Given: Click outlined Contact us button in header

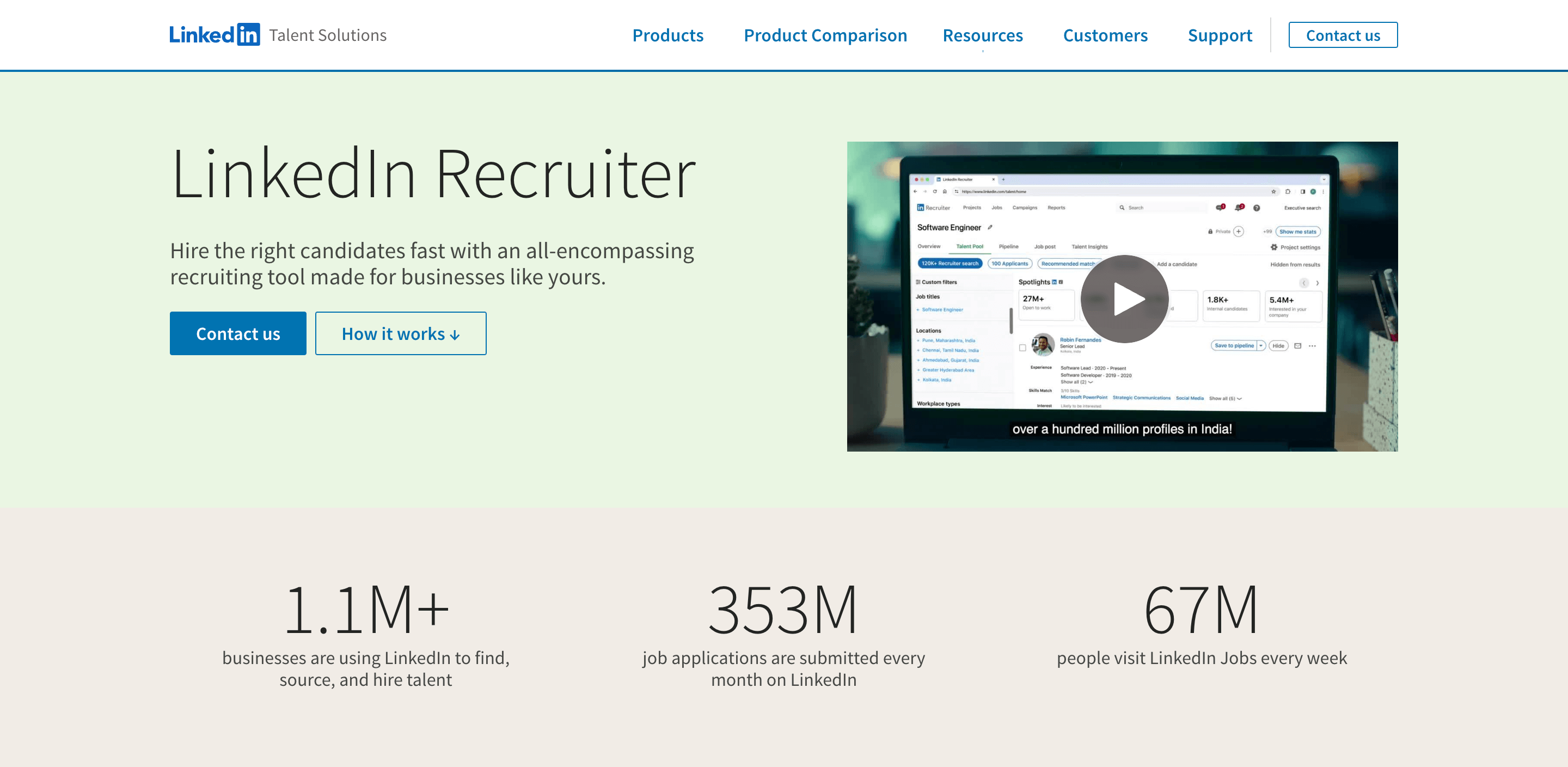Looking at the screenshot, I should 1342,35.
